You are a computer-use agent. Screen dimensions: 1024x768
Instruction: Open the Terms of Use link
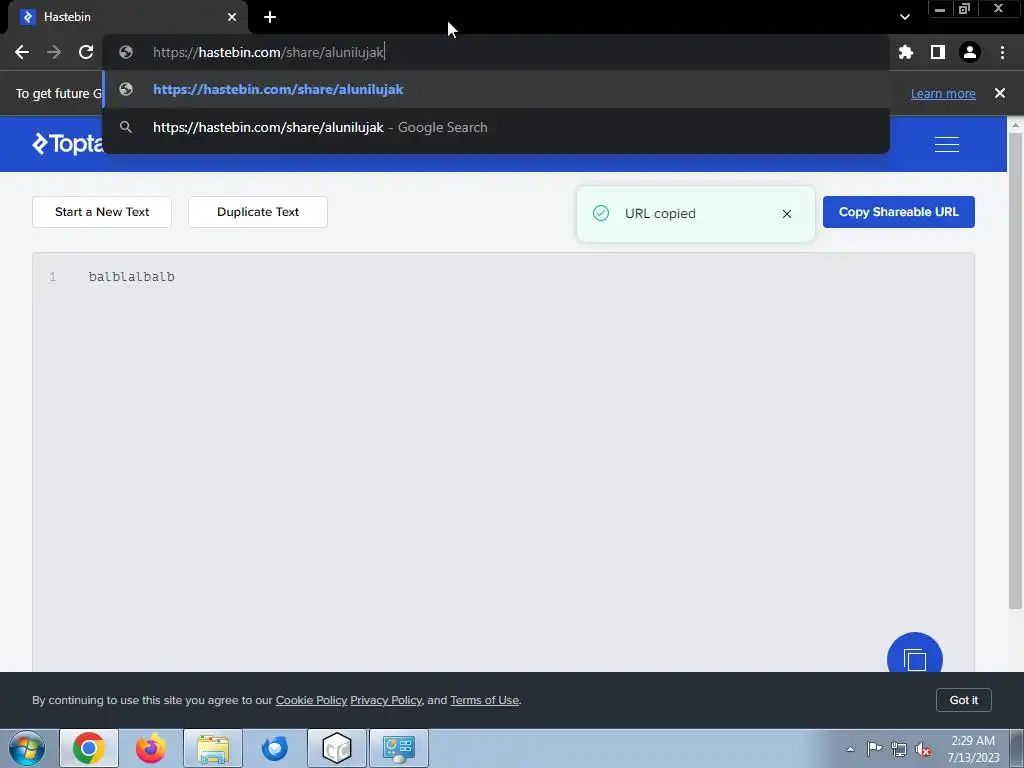pyautogui.click(x=485, y=700)
